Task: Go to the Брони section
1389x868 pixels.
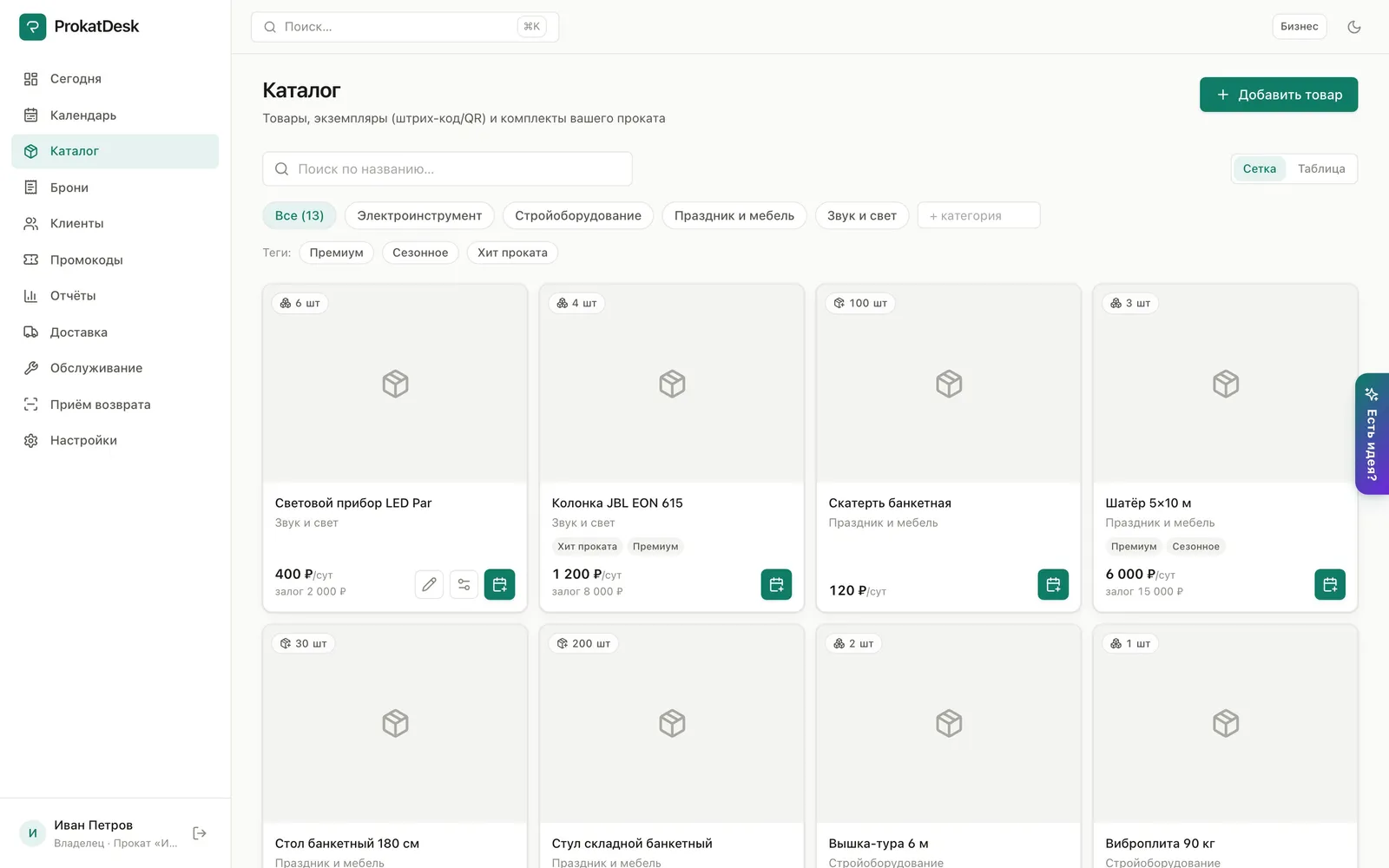Action: 115,187
